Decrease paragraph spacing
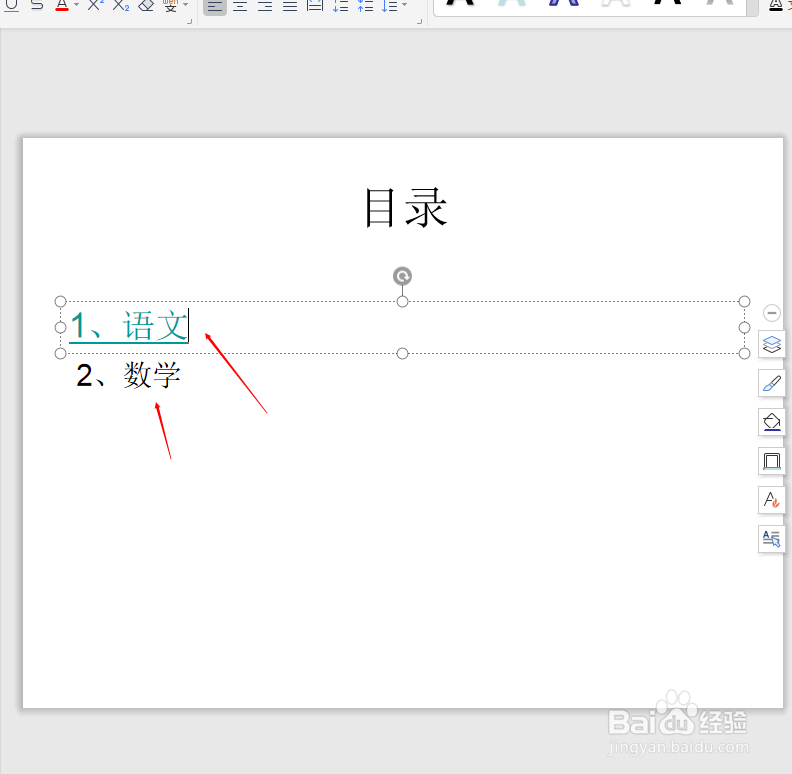 [366, 6]
